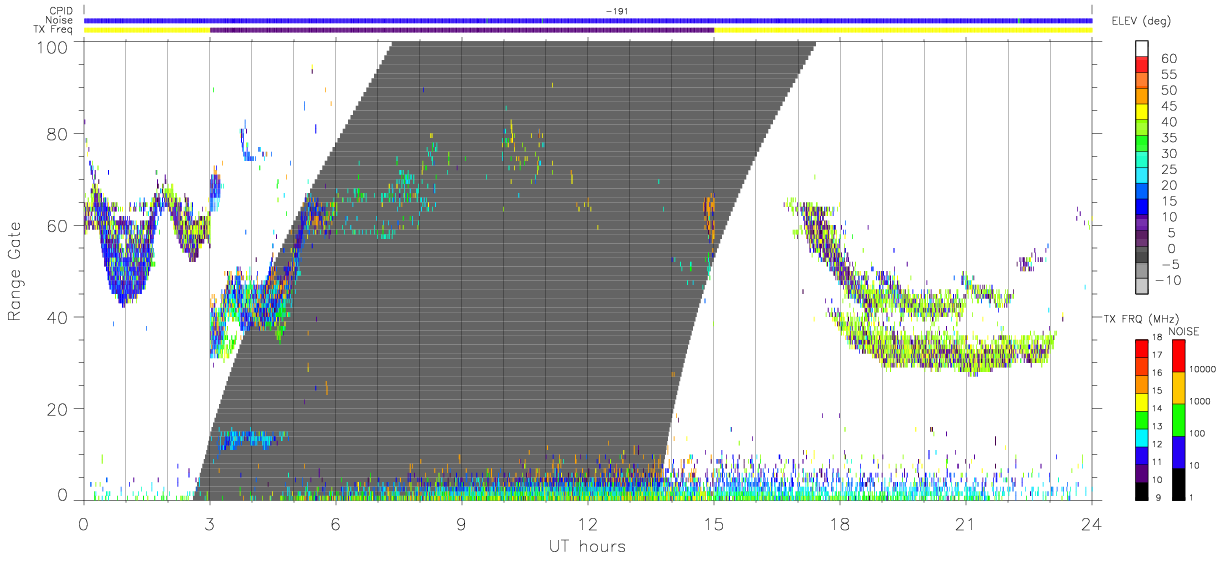Click the -191 CPID value
This screenshot has width=1228, height=567.
tap(617, 11)
